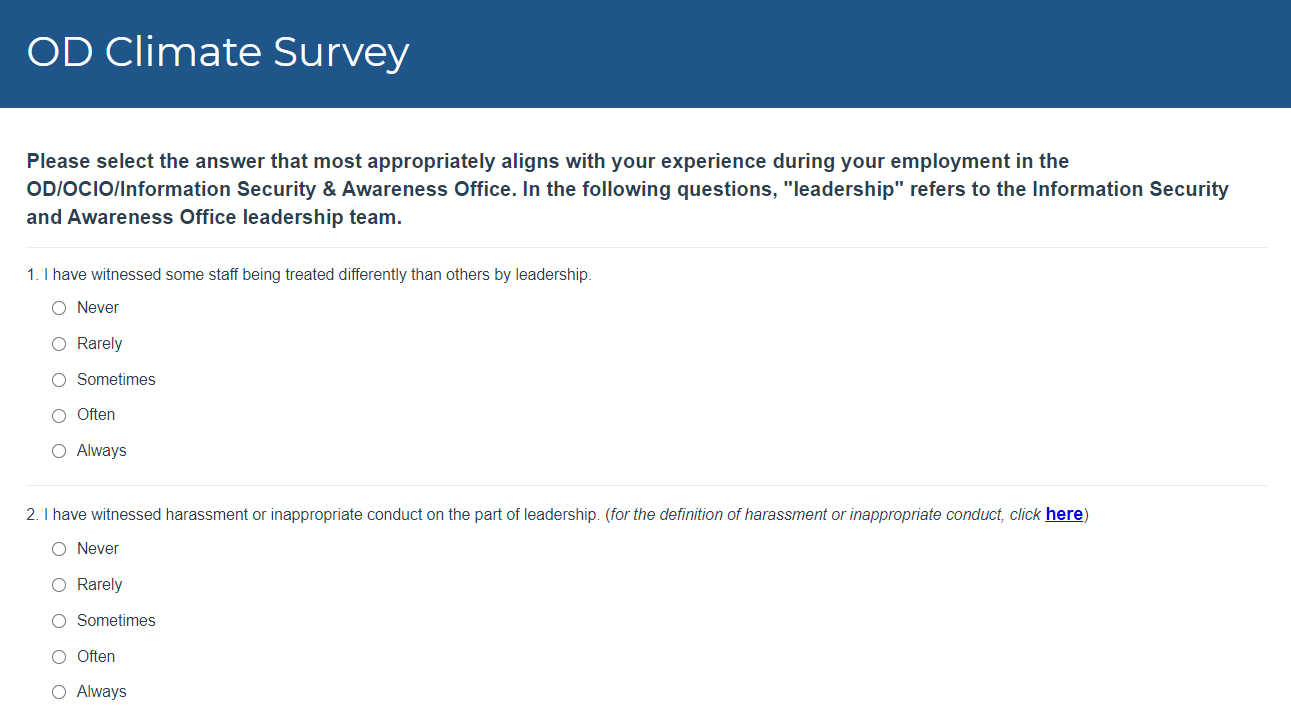The height and width of the screenshot is (726, 1291).
Task: Click the question 1 statement text
Action: [x=309, y=274]
